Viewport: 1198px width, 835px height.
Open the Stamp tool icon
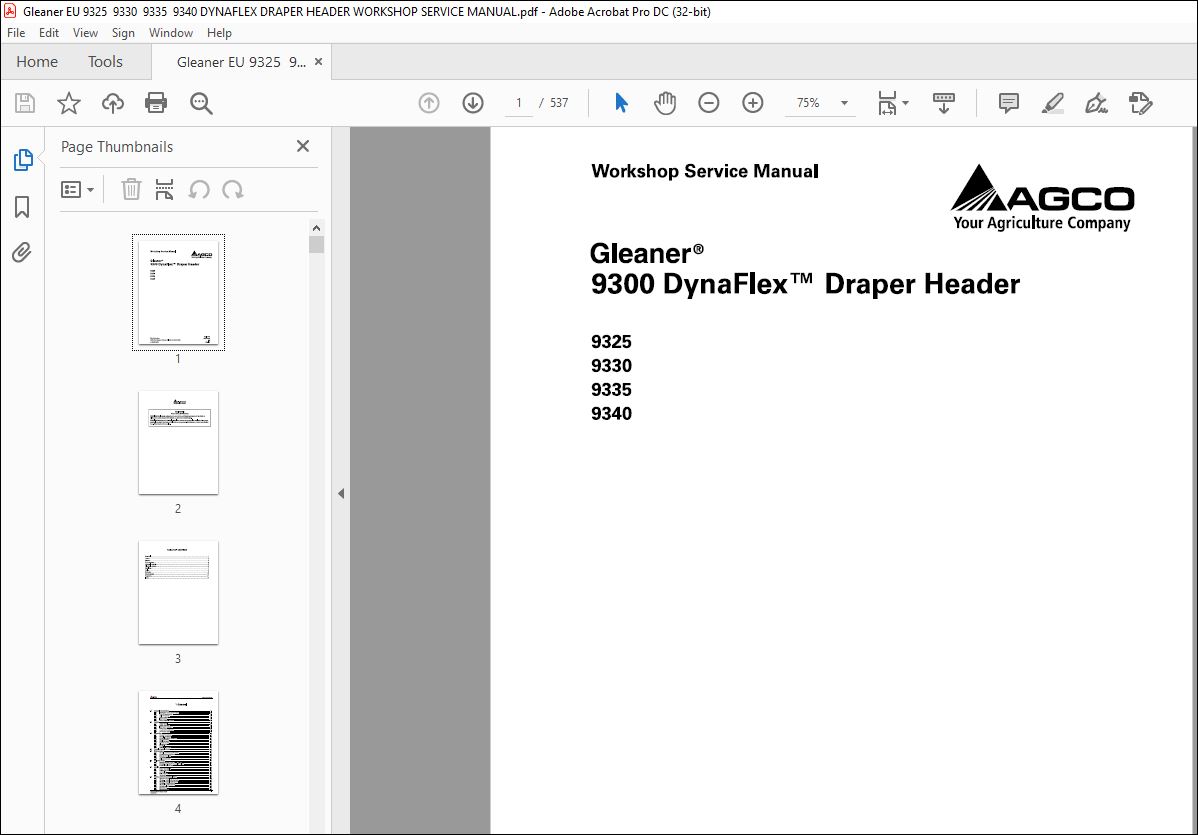click(x=1141, y=103)
